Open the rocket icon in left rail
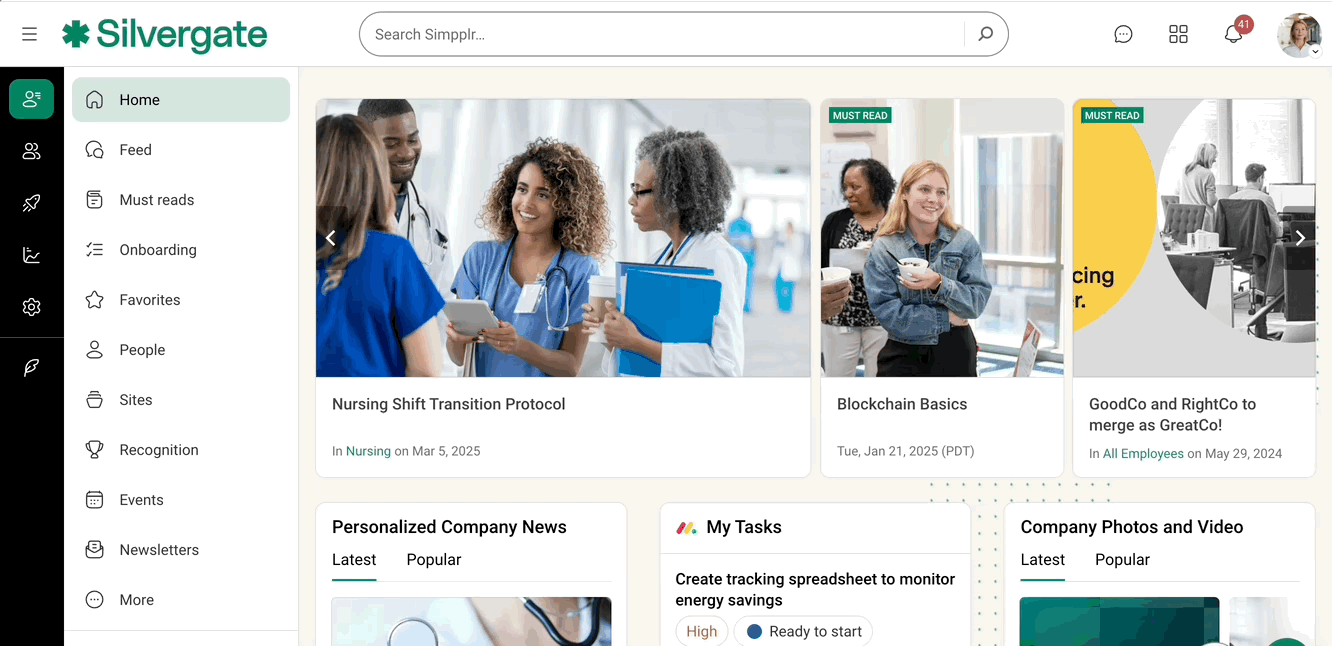 pos(32,203)
